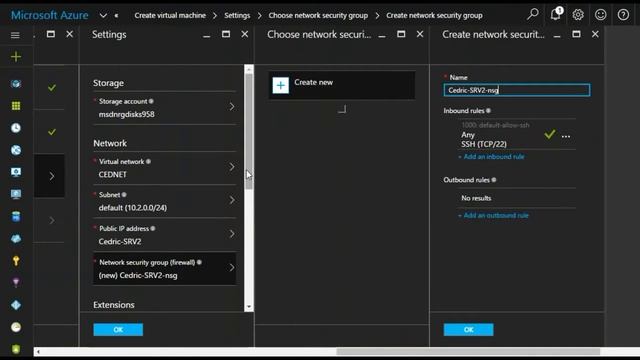Click the Create new plus tile icon
640x360 pixels.
tap(280, 85)
